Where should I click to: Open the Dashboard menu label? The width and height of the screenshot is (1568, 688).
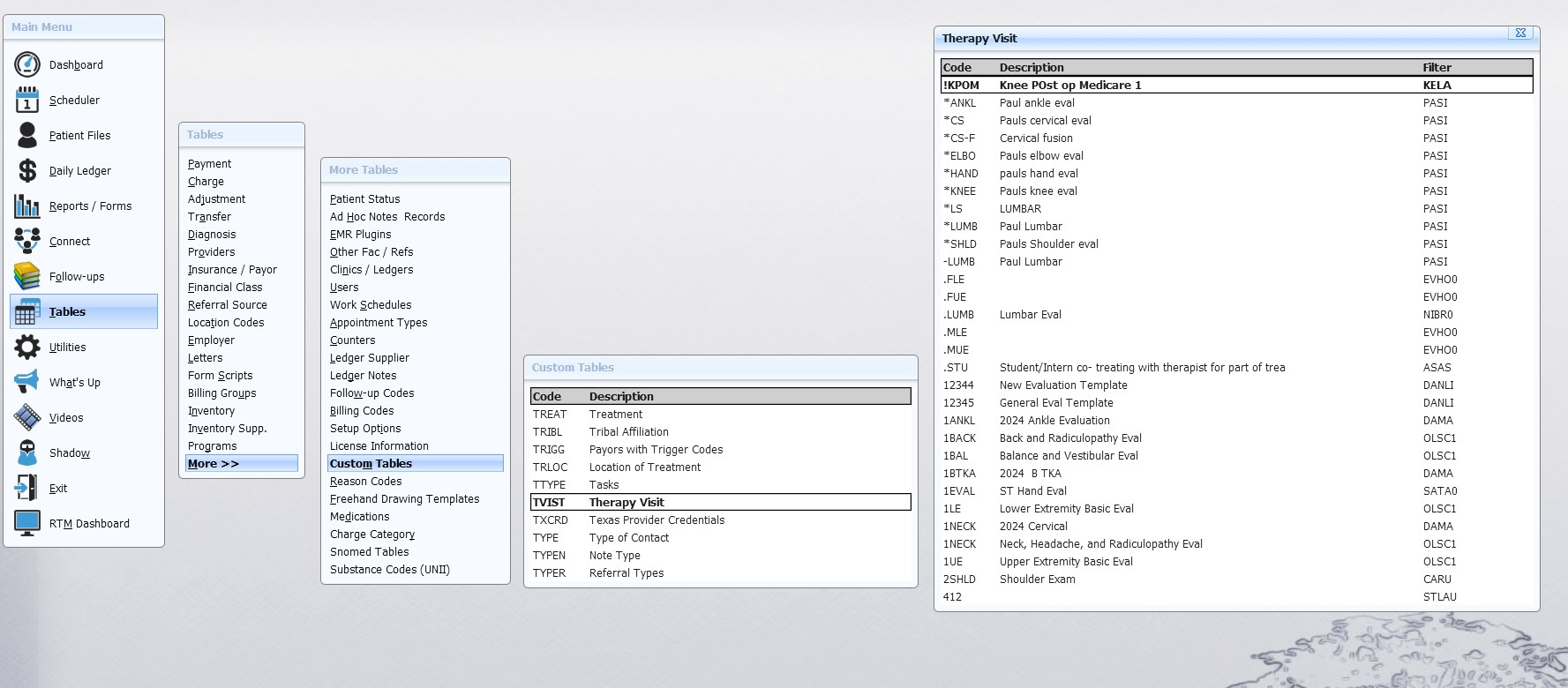tap(76, 65)
